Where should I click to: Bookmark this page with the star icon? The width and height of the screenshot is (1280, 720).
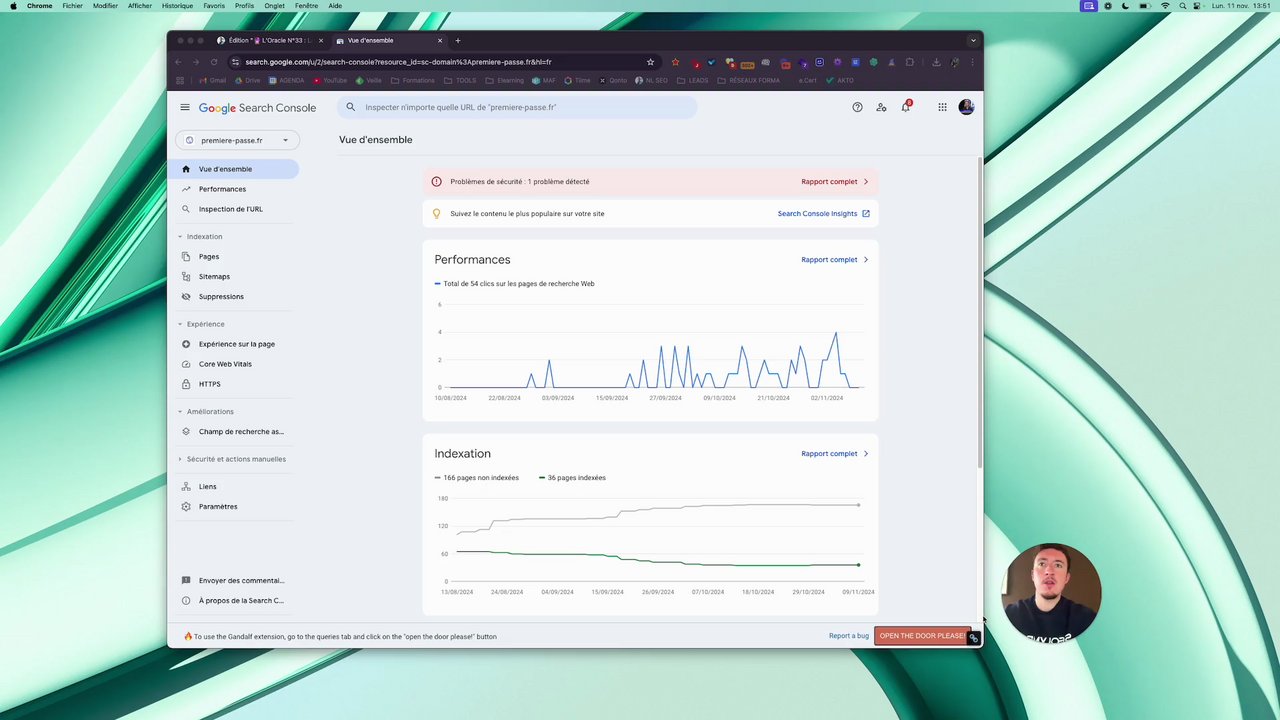[x=650, y=62]
